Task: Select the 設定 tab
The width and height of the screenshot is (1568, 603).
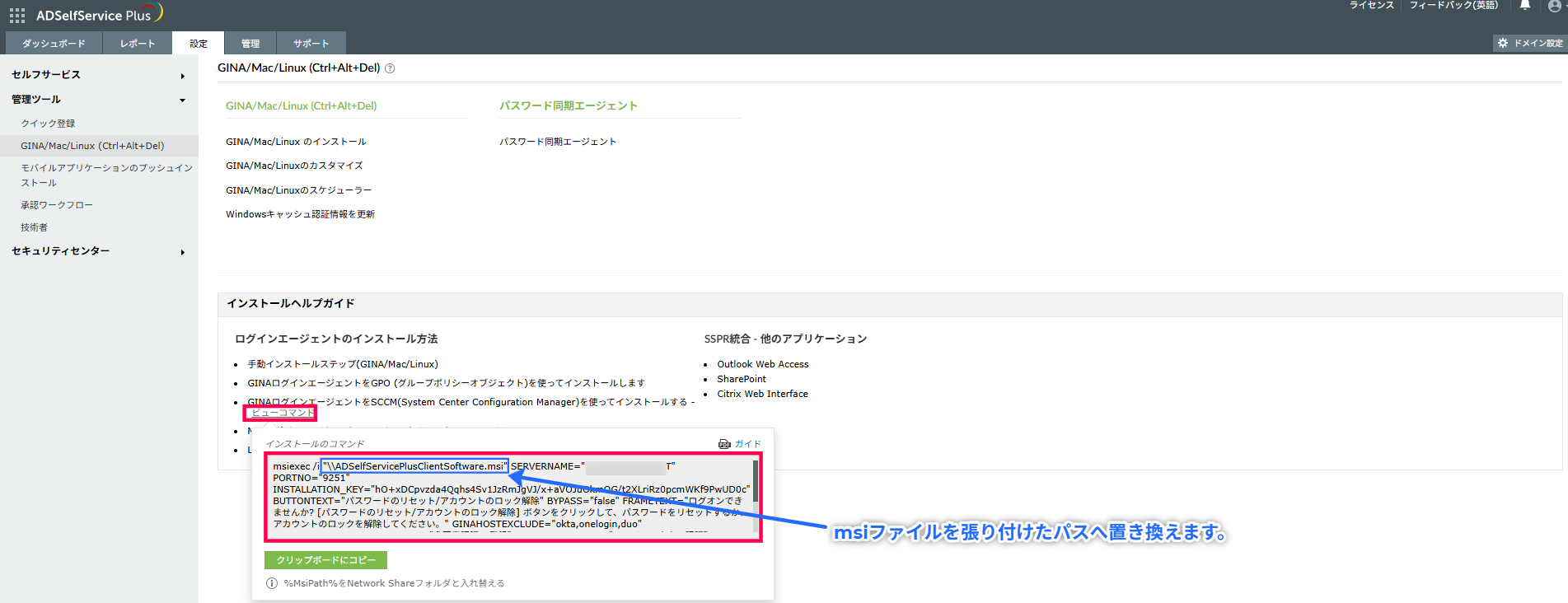Action: tap(199, 43)
